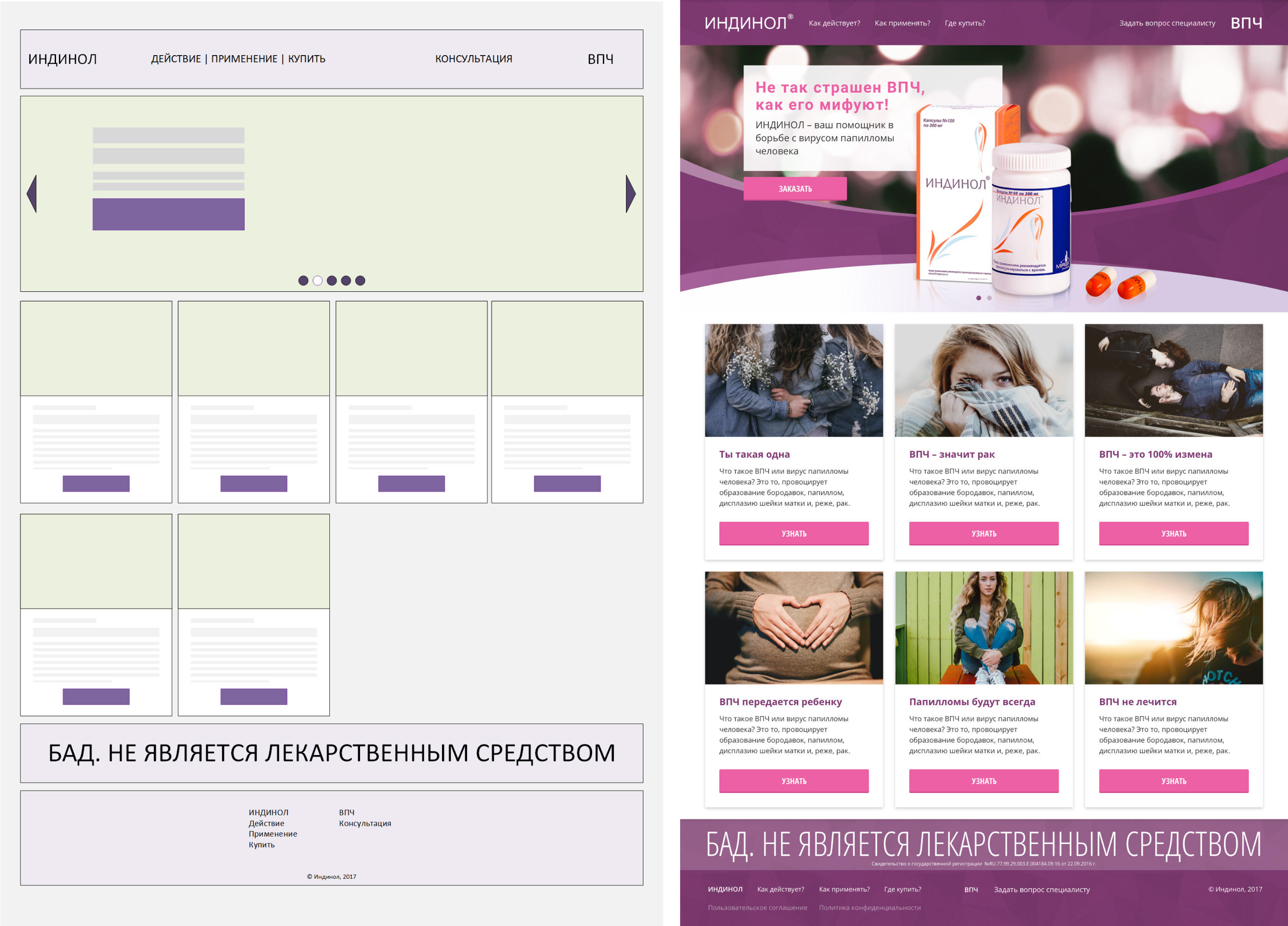1288x926 pixels.
Task: Click the 'Ты такая одна' card title
Action: 754,454
